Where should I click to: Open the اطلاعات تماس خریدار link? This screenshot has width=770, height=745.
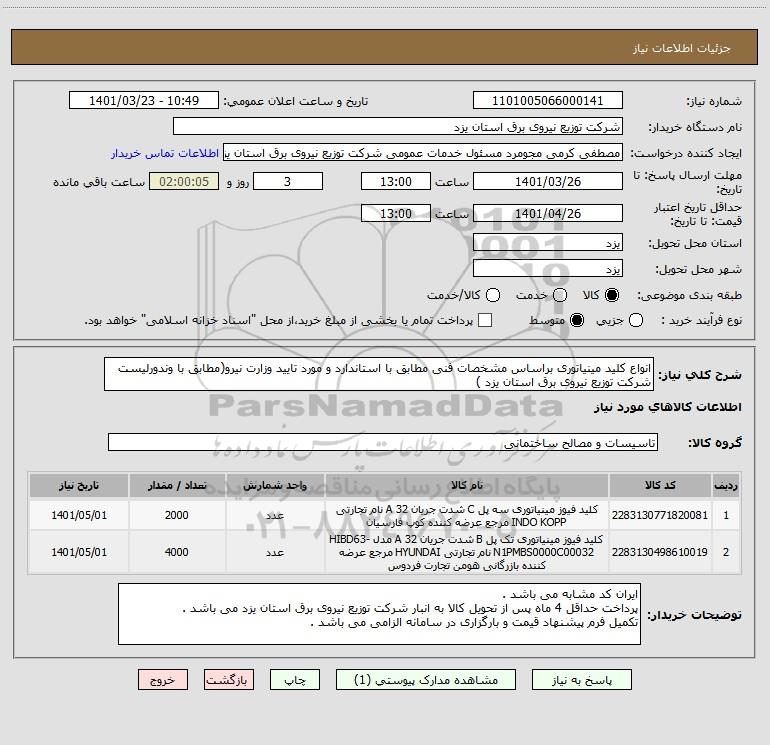165,153
